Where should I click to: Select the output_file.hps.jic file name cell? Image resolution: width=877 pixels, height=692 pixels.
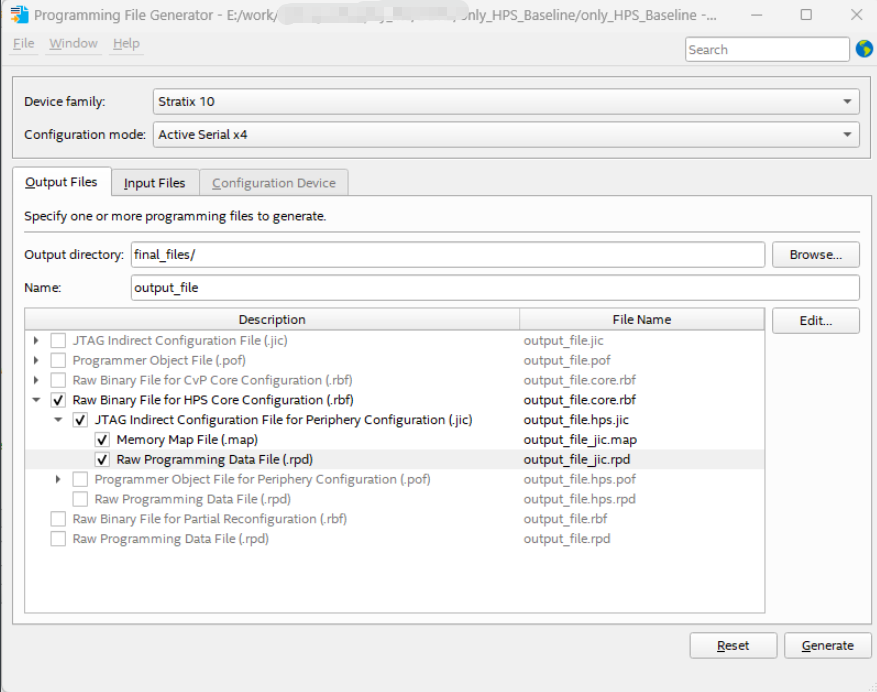coord(576,420)
